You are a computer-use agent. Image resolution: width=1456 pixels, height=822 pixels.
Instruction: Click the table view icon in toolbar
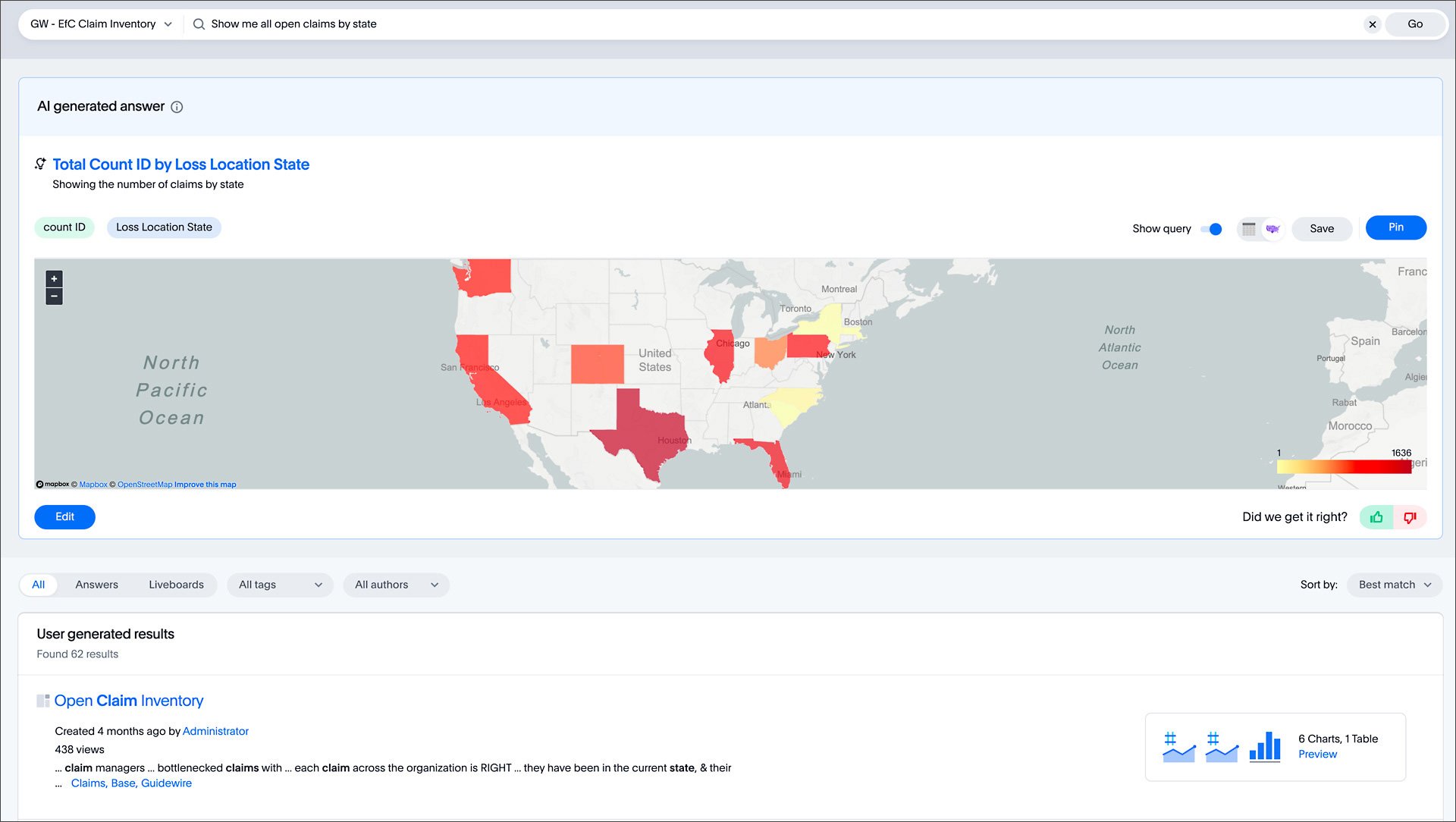pos(1249,228)
